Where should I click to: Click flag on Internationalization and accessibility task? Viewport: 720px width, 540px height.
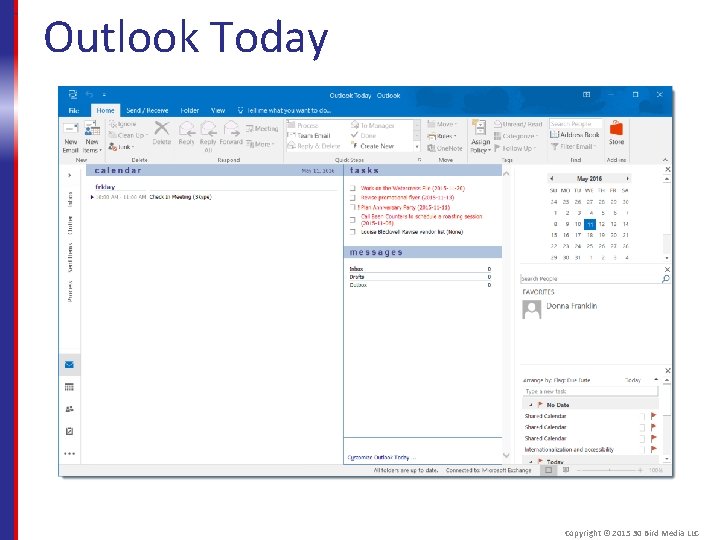(x=653, y=449)
